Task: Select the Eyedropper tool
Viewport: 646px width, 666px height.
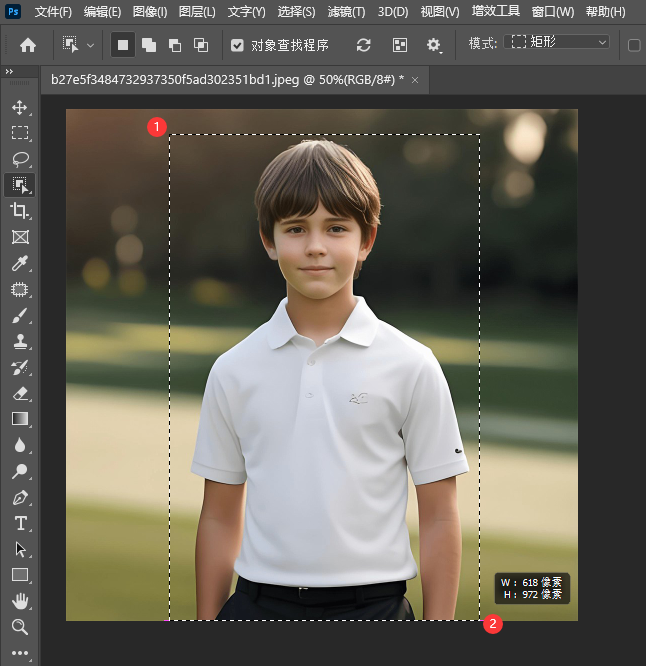Action: point(19,263)
